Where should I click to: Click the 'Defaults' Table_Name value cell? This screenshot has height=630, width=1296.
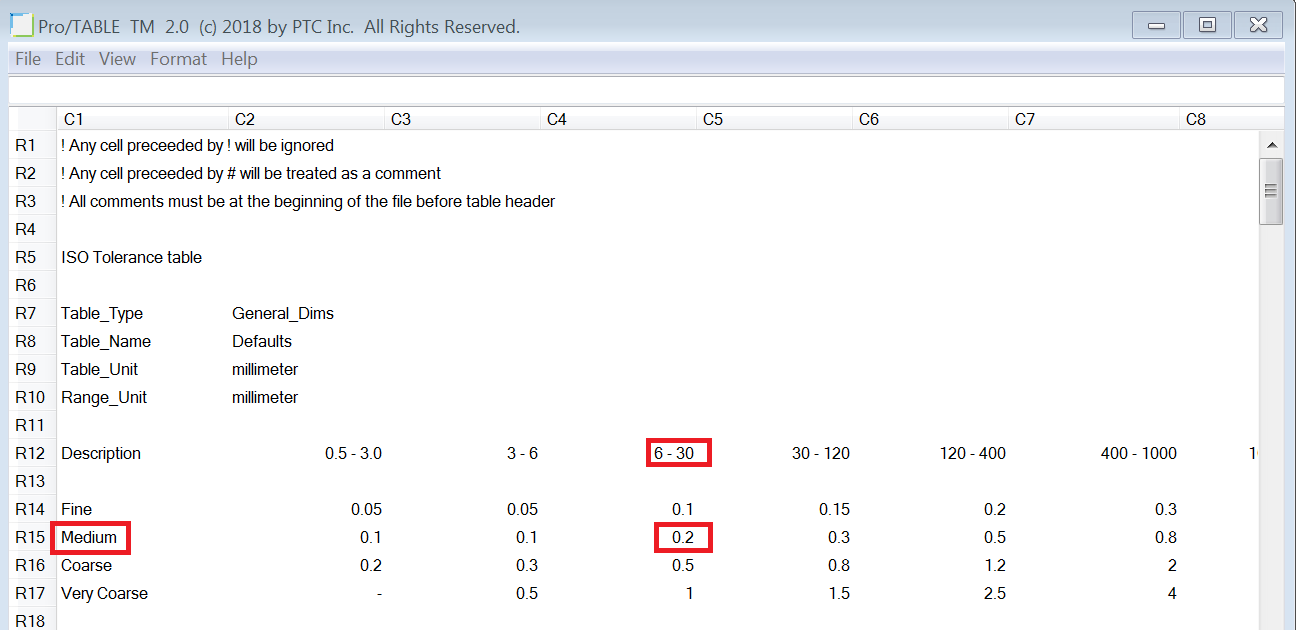262,340
